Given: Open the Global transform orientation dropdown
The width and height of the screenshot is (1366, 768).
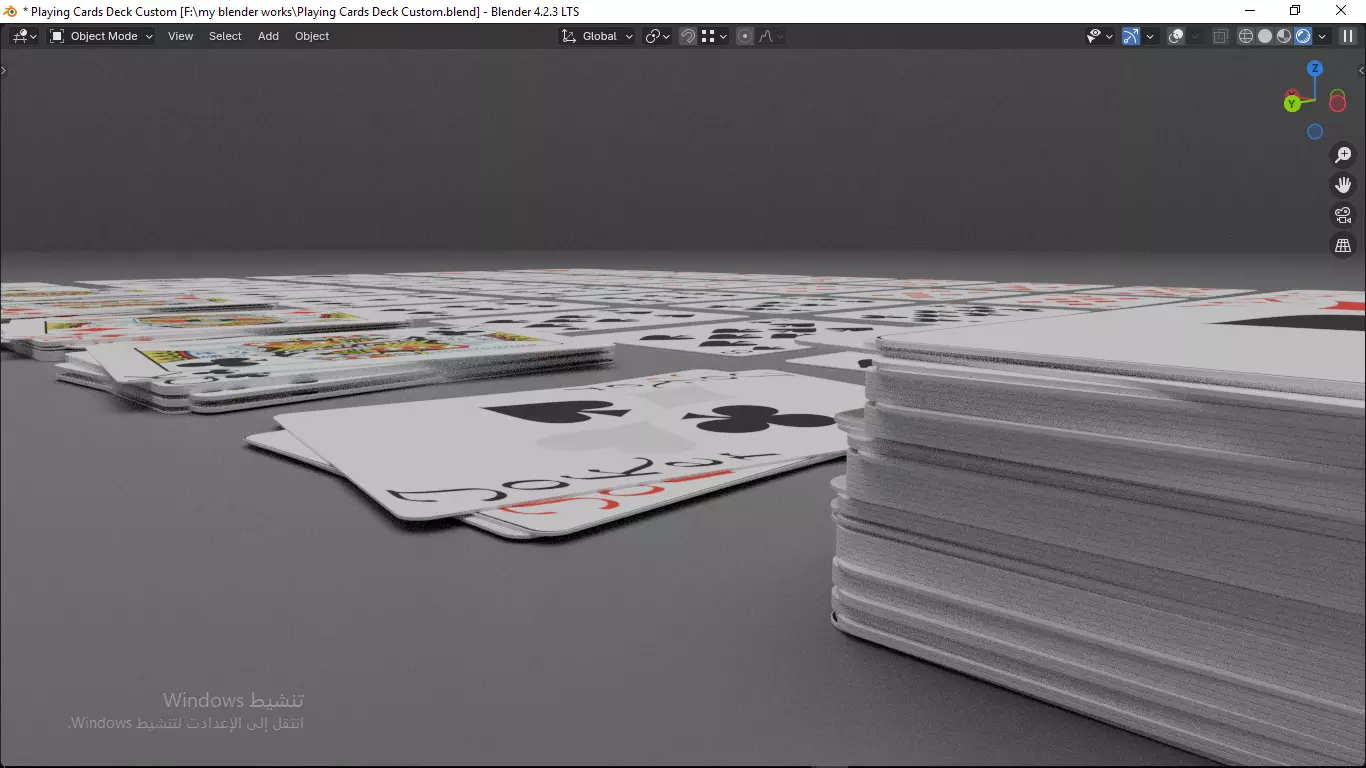Looking at the screenshot, I should click(597, 36).
